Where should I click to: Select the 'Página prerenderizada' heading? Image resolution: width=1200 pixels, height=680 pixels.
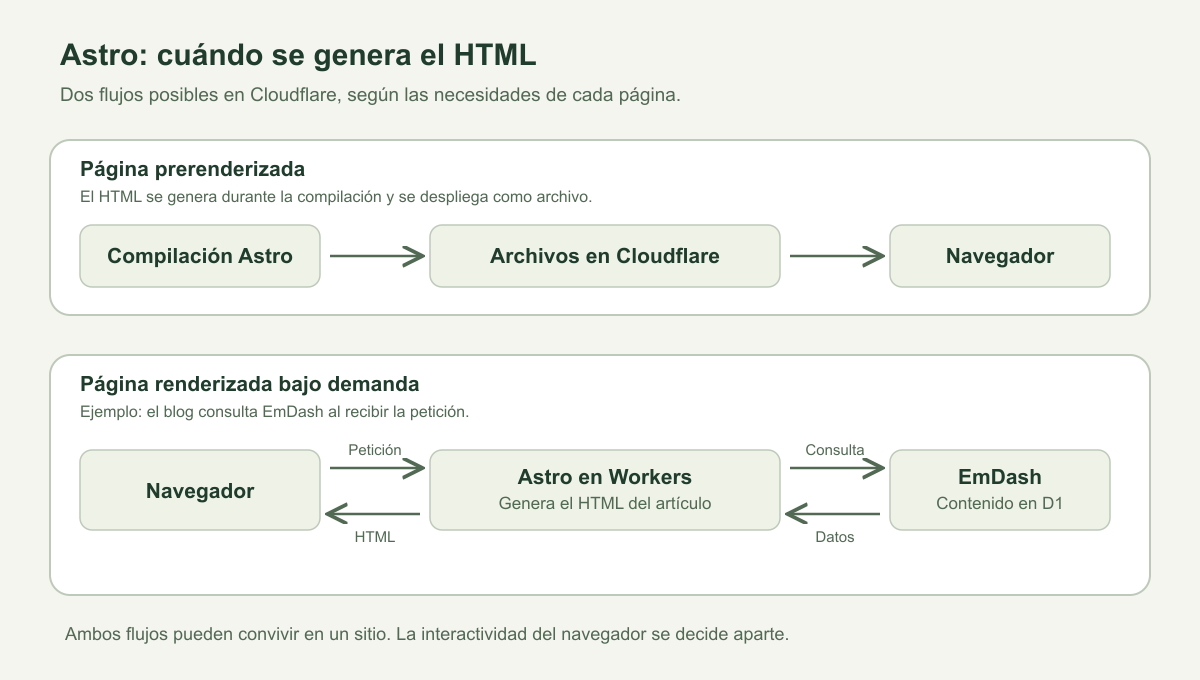[192, 168]
